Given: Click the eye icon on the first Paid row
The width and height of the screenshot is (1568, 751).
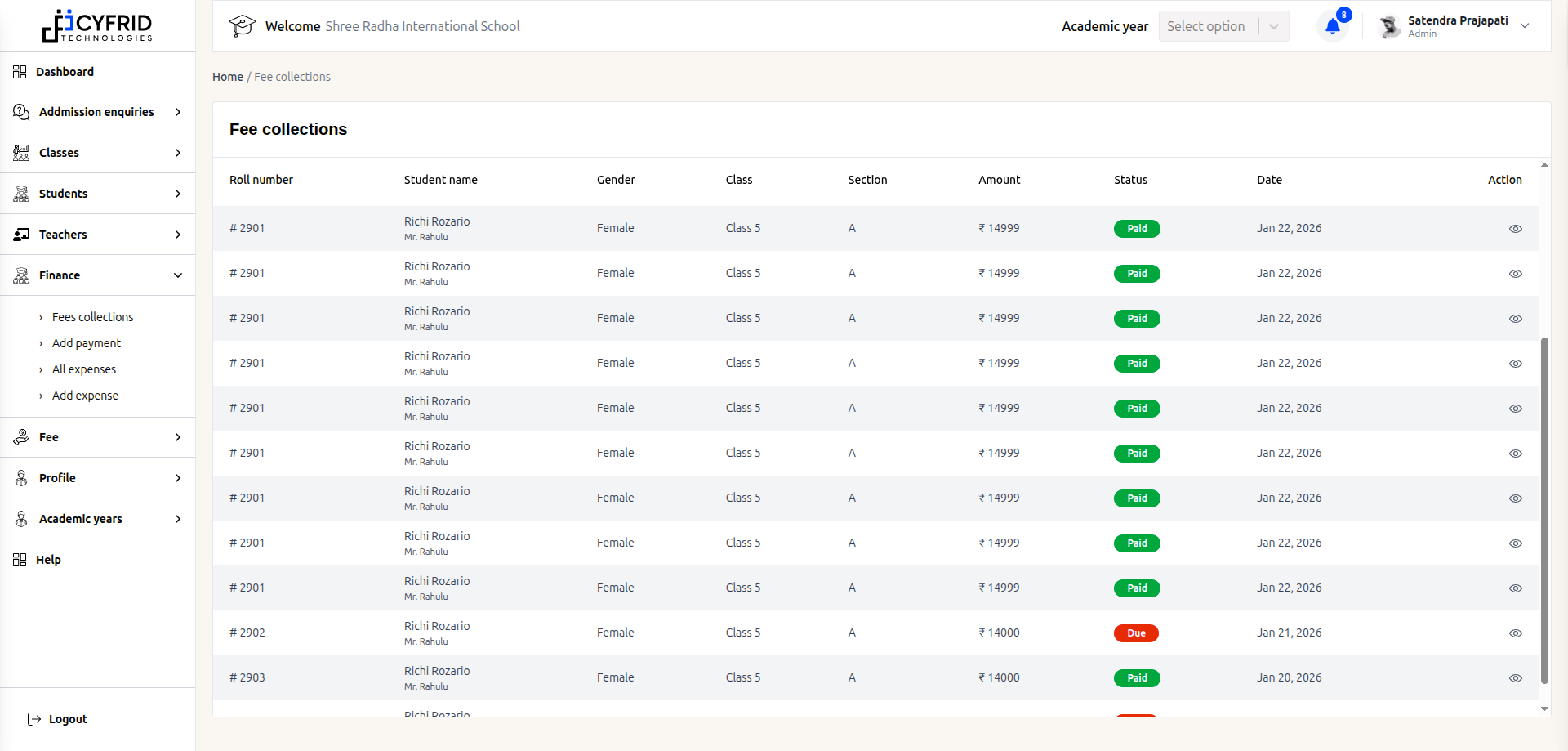Looking at the screenshot, I should [1517, 229].
